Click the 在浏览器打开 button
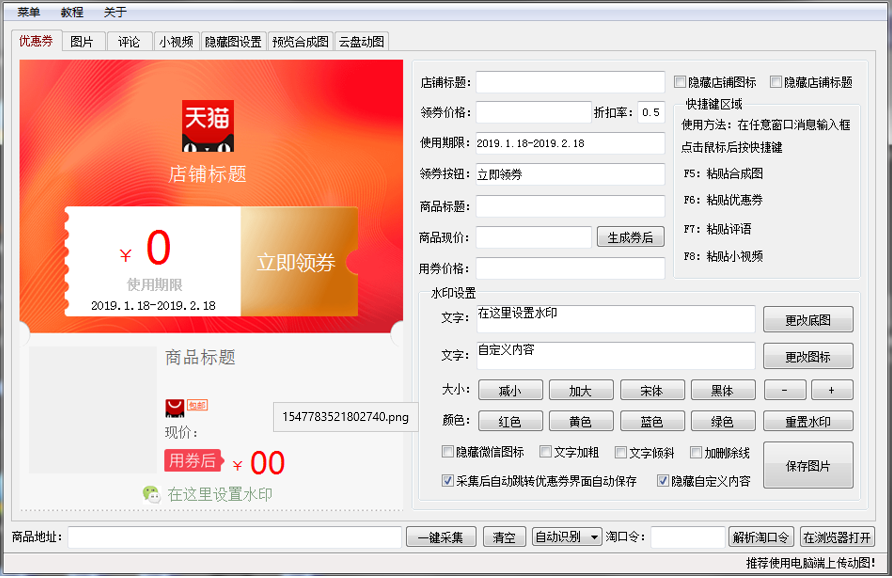Image resolution: width=892 pixels, height=578 pixels. 837,537
